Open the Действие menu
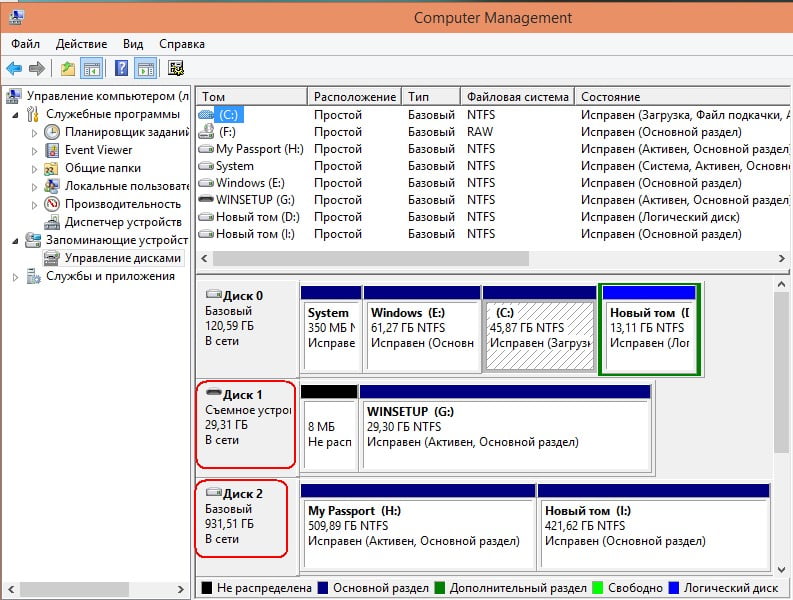The height and width of the screenshot is (600, 793). coord(81,44)
